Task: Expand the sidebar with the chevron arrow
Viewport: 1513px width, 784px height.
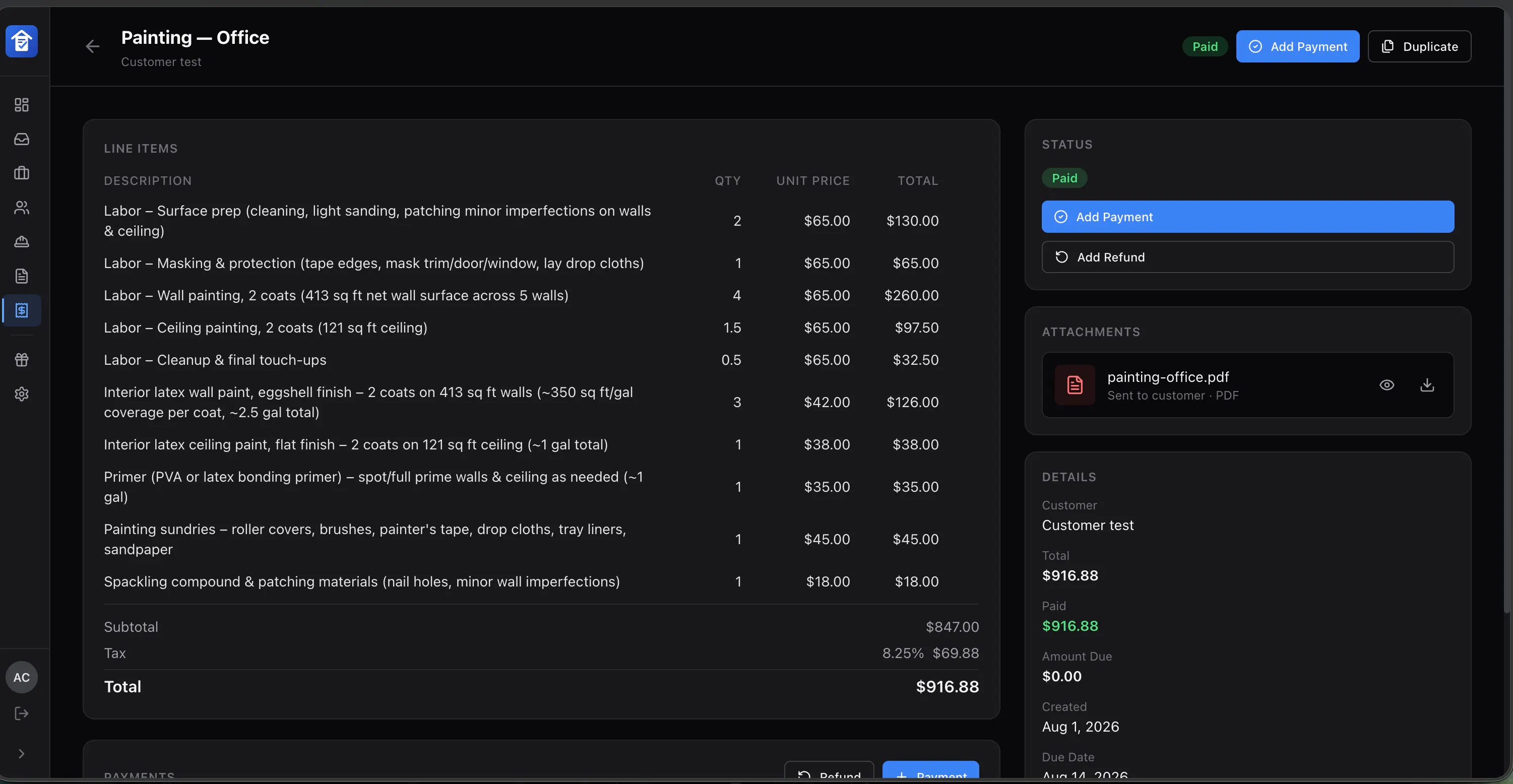Action: pos(22,753)
